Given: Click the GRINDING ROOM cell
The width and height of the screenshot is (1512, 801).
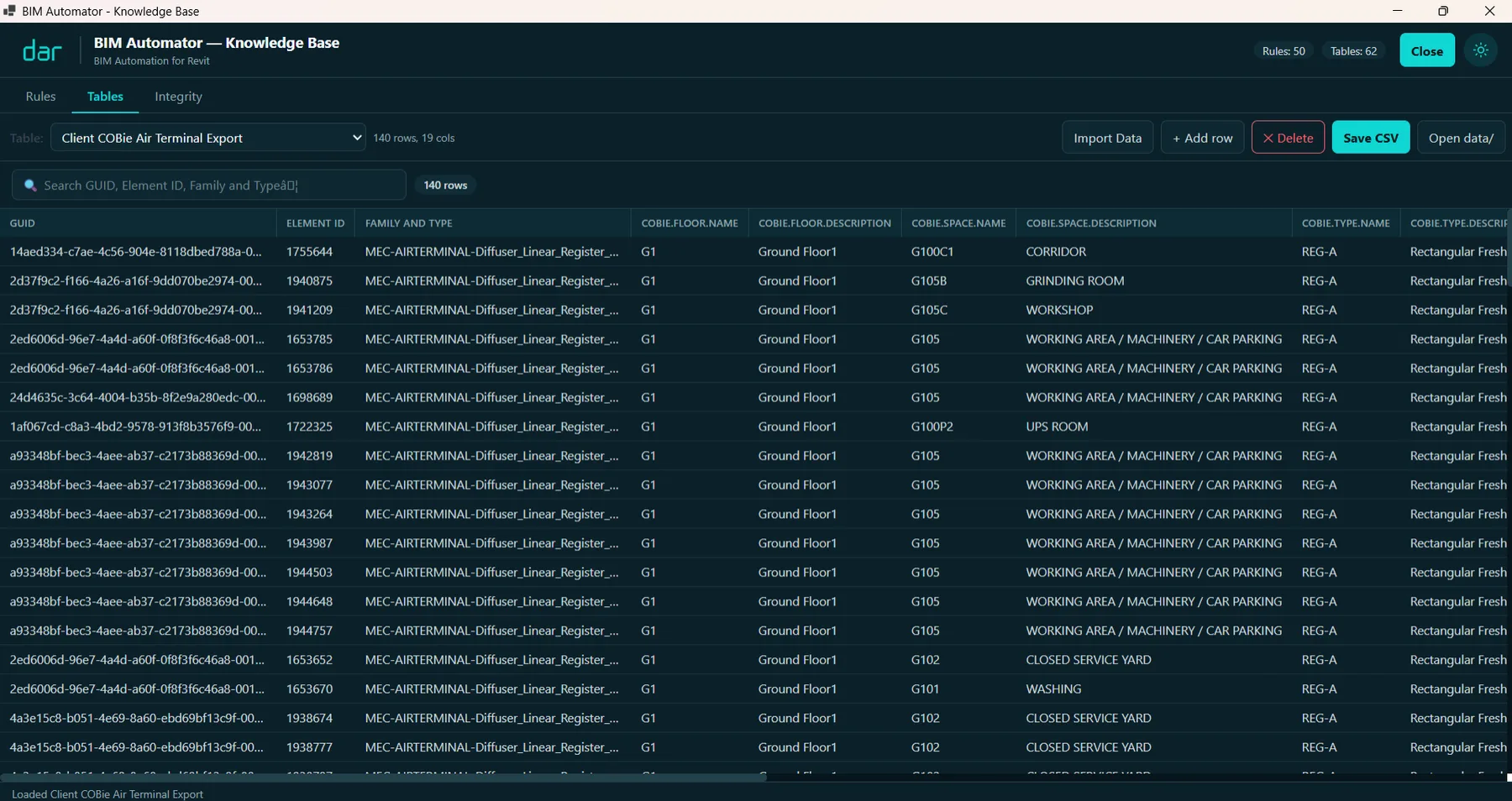Looking at the screenshot, I should click(1153, 281).
